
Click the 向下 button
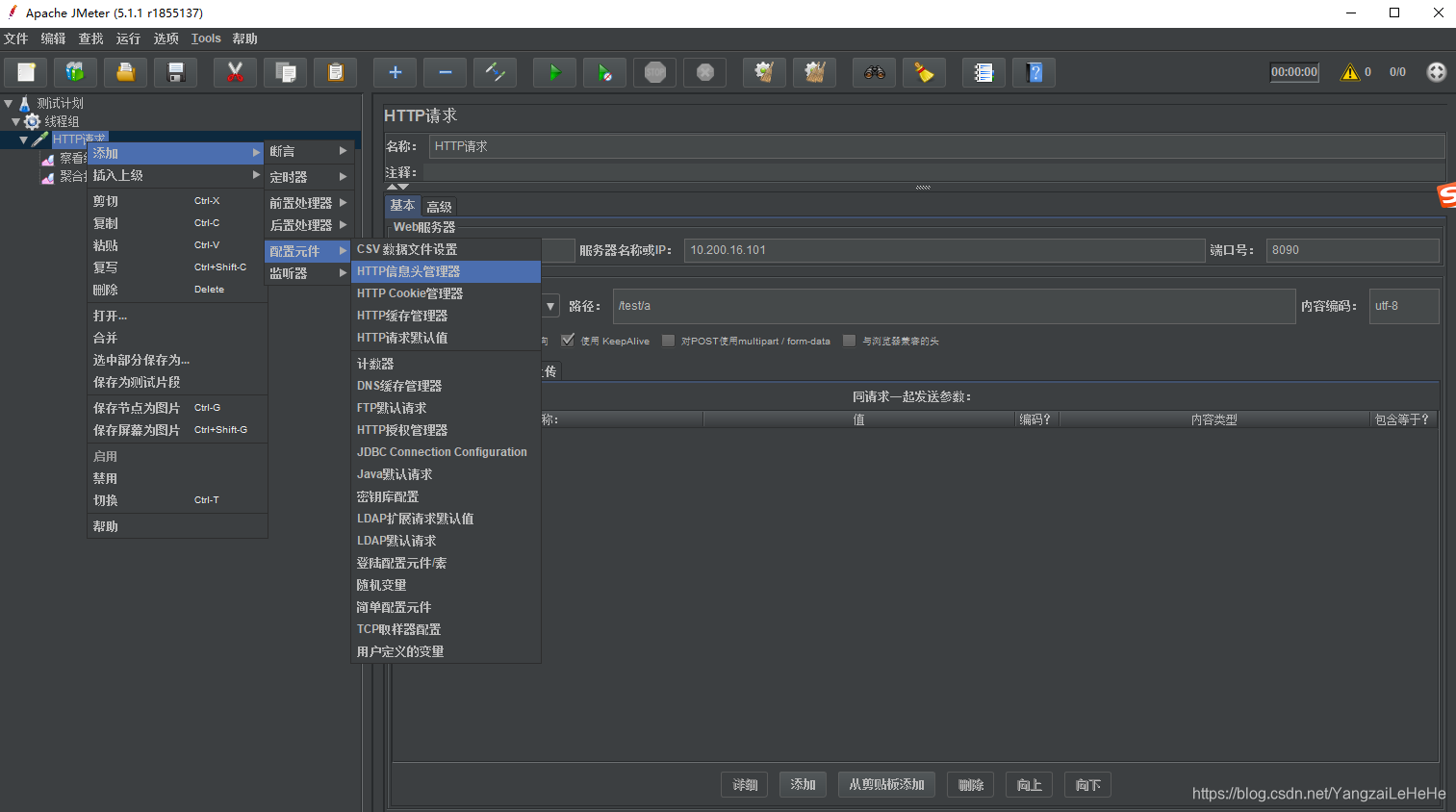point(1088,785)
